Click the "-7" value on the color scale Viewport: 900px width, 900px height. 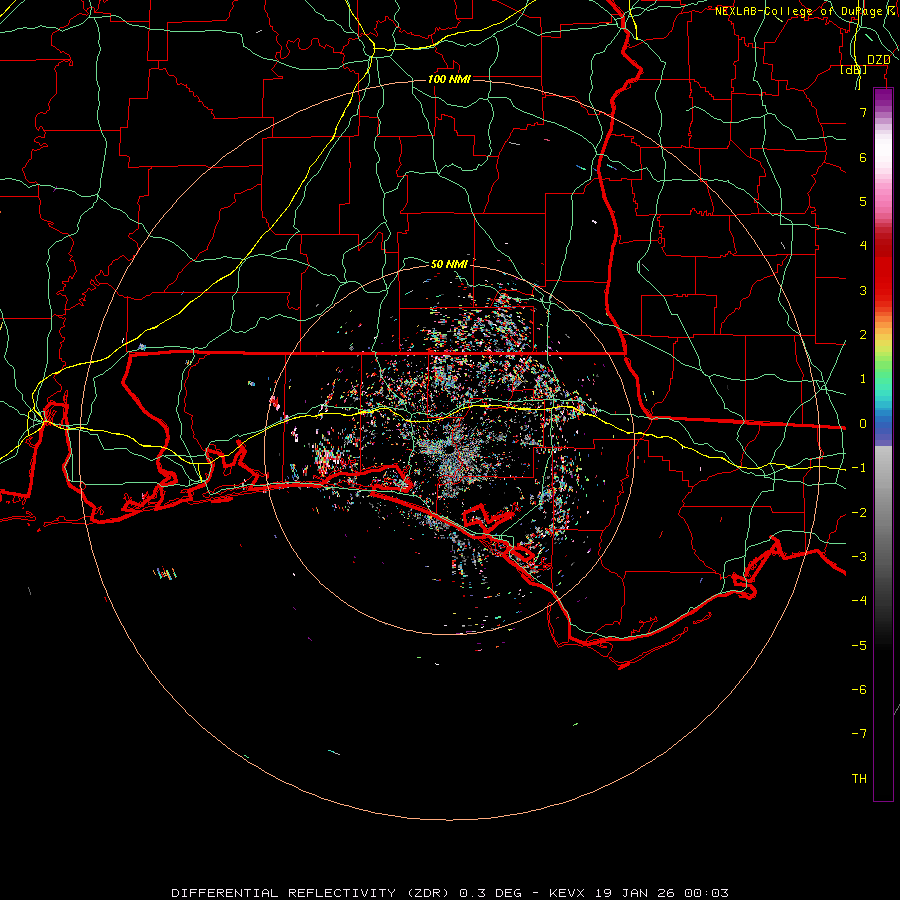(x=859, y=734)
